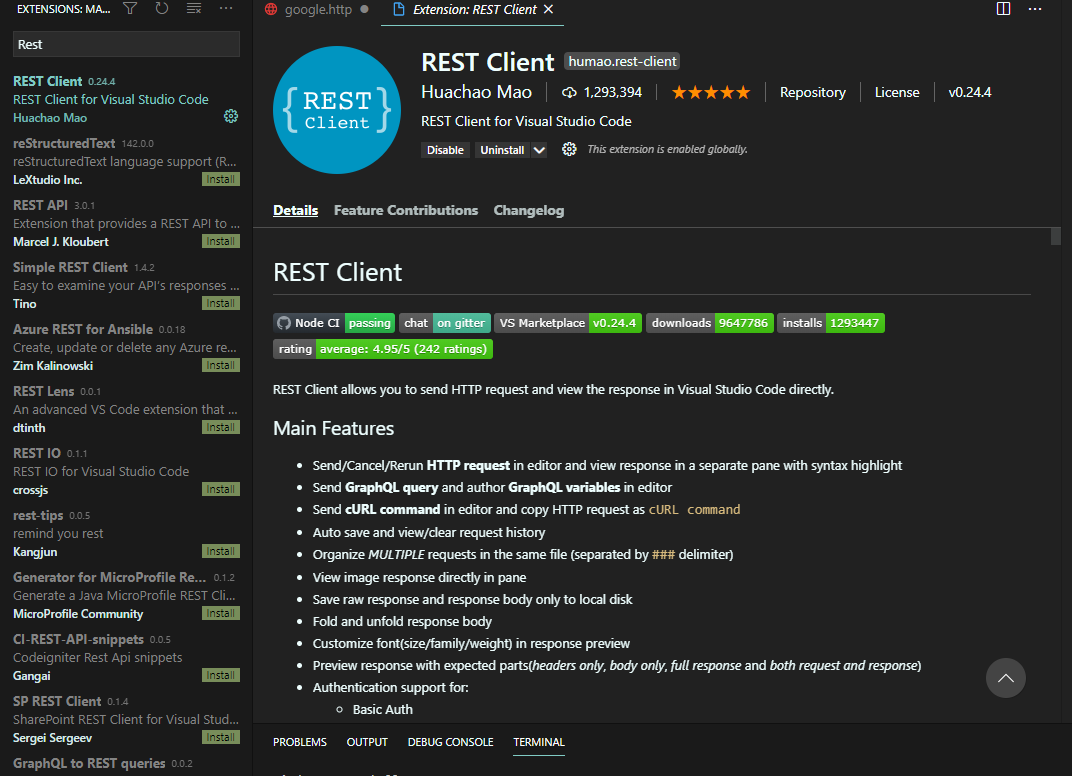This screenshot has height=776, width=1072.
Task: Click the humao.rest-client identifier label
Action: [x=621, y=62]
